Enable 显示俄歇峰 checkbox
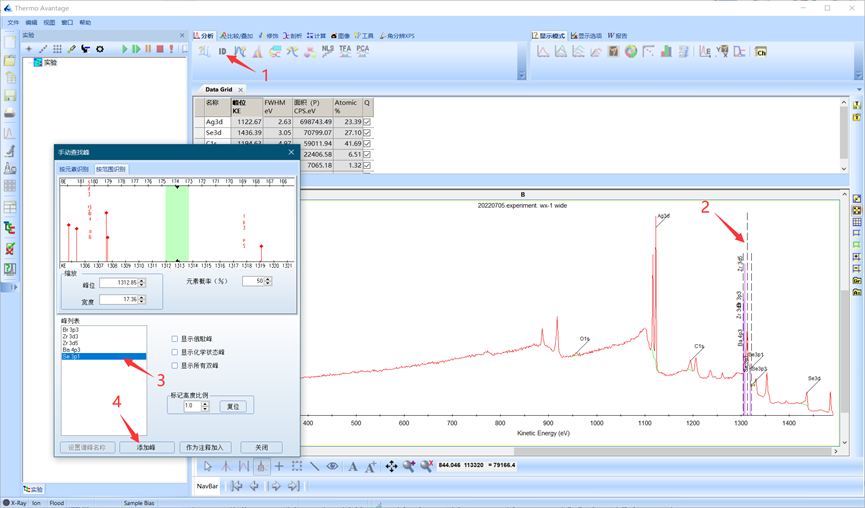Viewport: 865px width, 508px height. 175,339
